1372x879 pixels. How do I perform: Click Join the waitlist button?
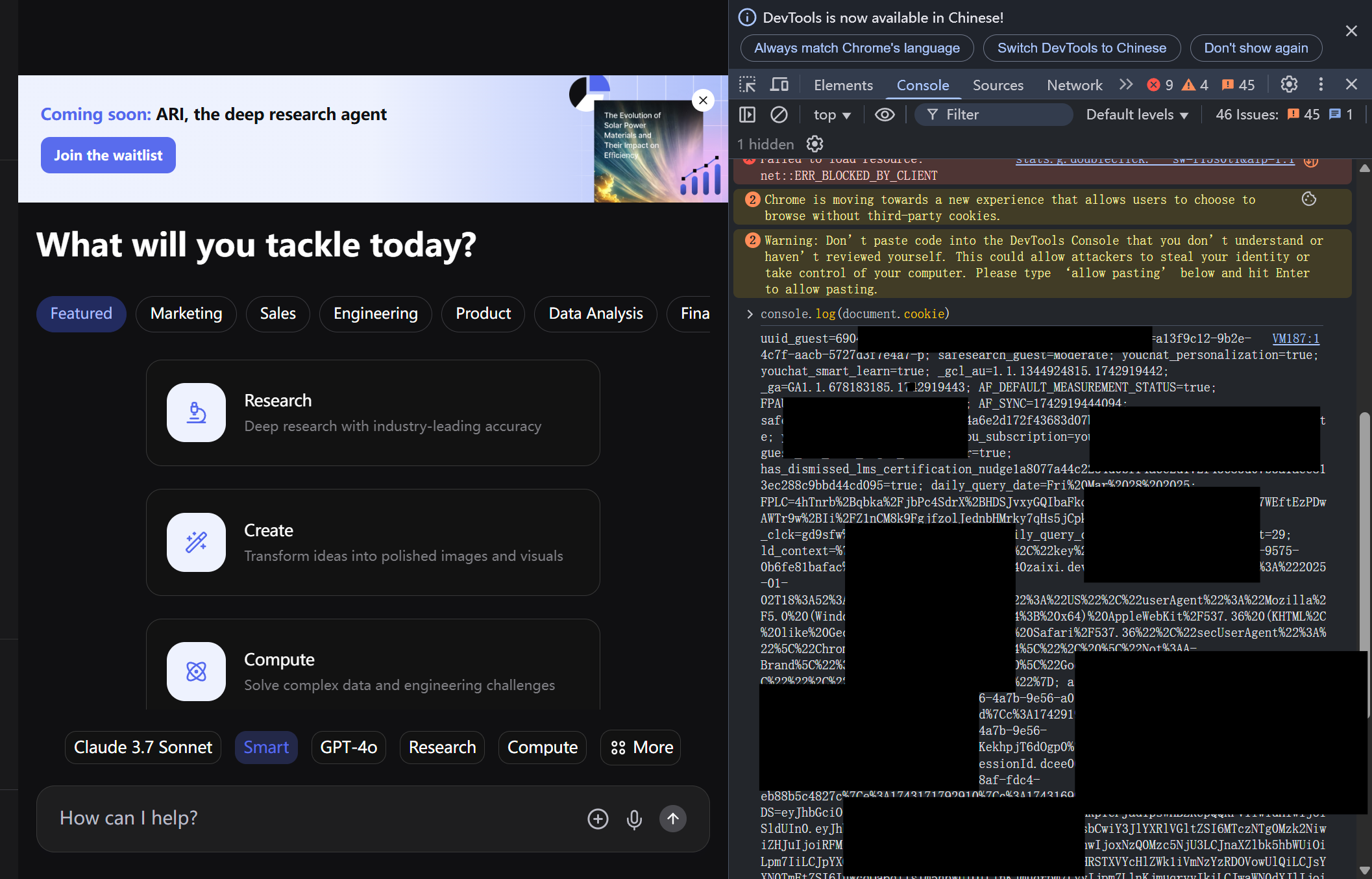(108, 155)
